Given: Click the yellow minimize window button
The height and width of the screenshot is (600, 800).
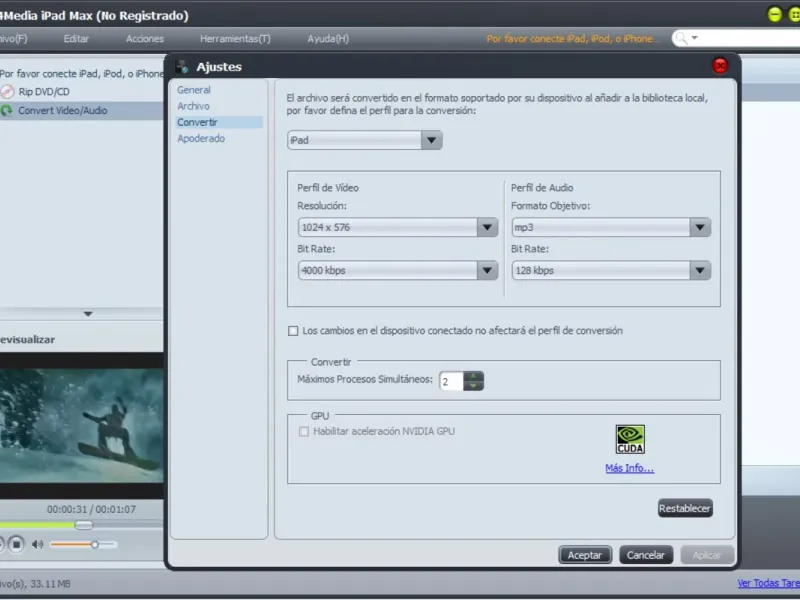Looking at the screenshot, I should 774,14.
